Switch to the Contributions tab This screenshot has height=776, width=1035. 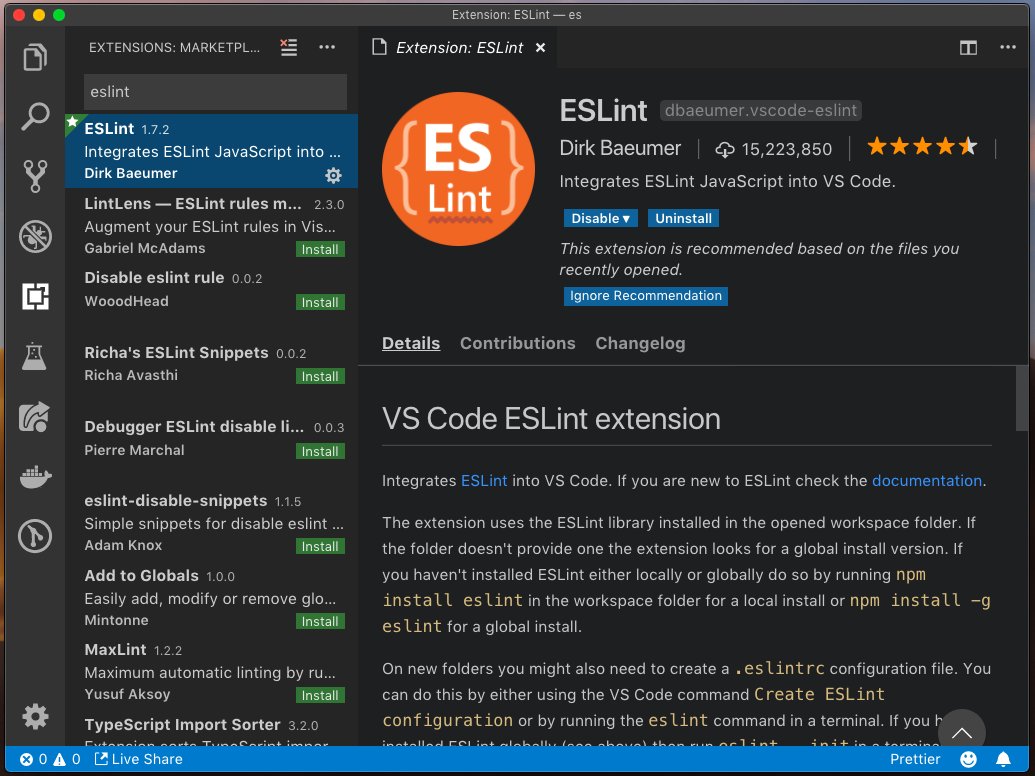tap(518, 343)
